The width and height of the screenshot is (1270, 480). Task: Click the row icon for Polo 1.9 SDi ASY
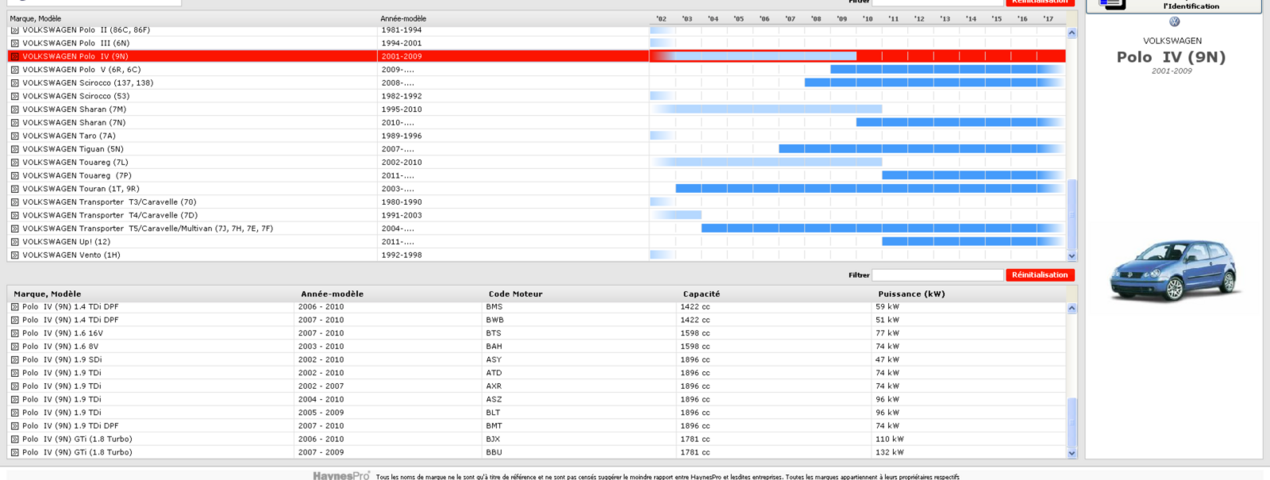pos(15,359)
